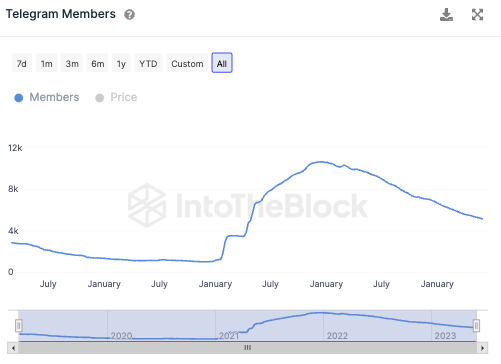Select the 1m time range
501x364 pixels.
pos(47,63)
